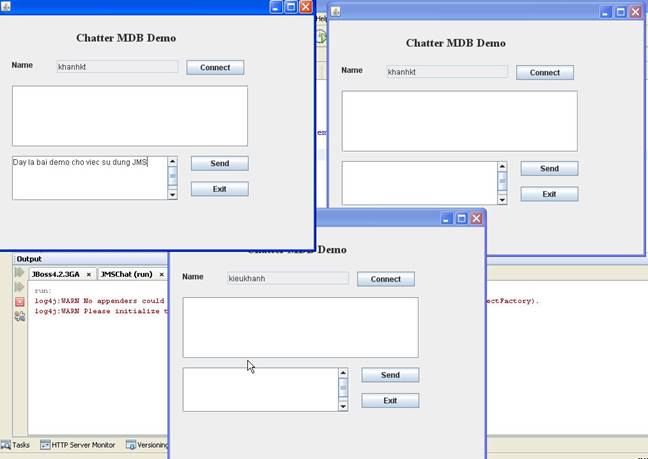Open the Tasks panel at the bottom

15,445
